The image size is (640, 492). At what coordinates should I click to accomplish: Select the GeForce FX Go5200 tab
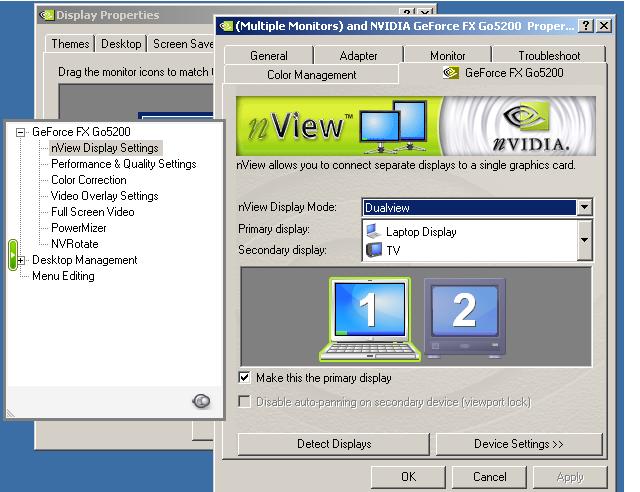click(x=503, y=73)
